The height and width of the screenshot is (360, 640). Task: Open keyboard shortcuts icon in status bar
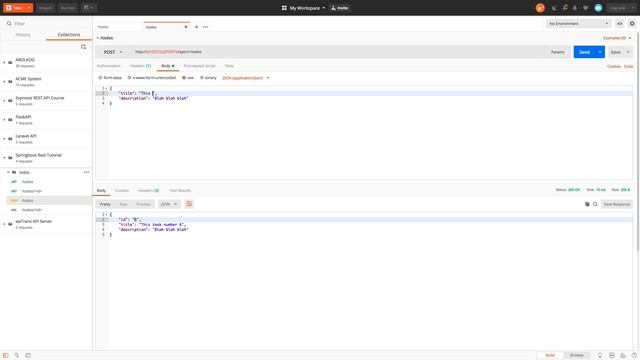click(x=623, y=356)
